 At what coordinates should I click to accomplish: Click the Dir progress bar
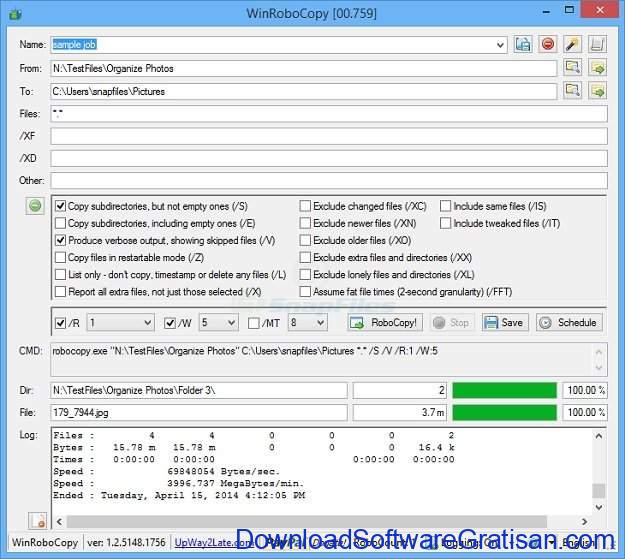[x=505, y=390]
